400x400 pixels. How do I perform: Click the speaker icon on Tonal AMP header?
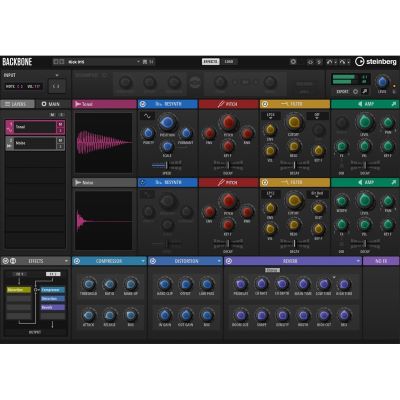click(x=360, y=104)
